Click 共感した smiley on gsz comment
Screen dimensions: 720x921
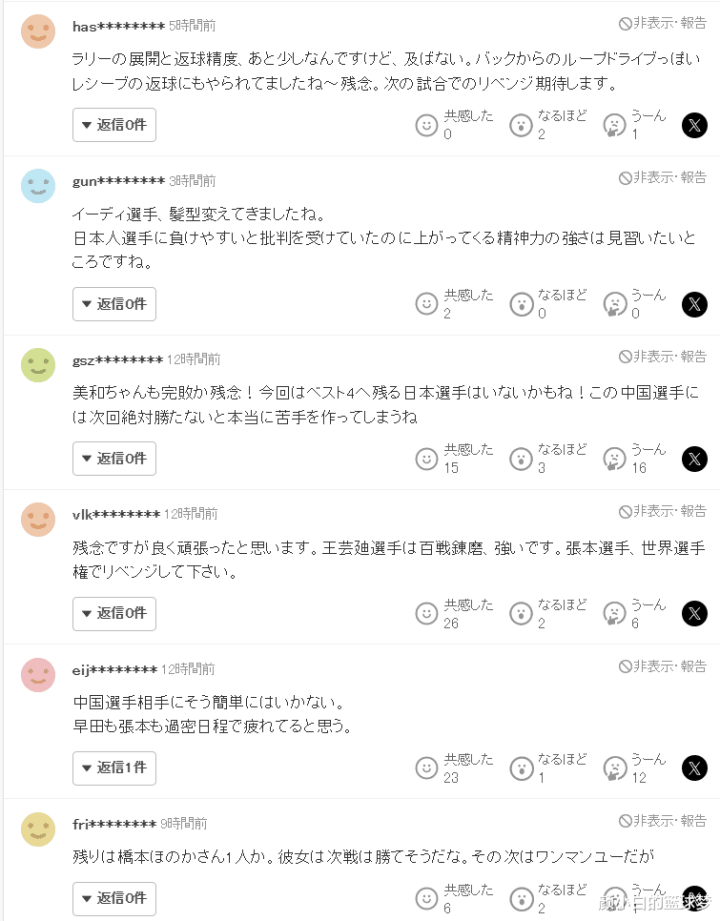[x=427, y=459]
